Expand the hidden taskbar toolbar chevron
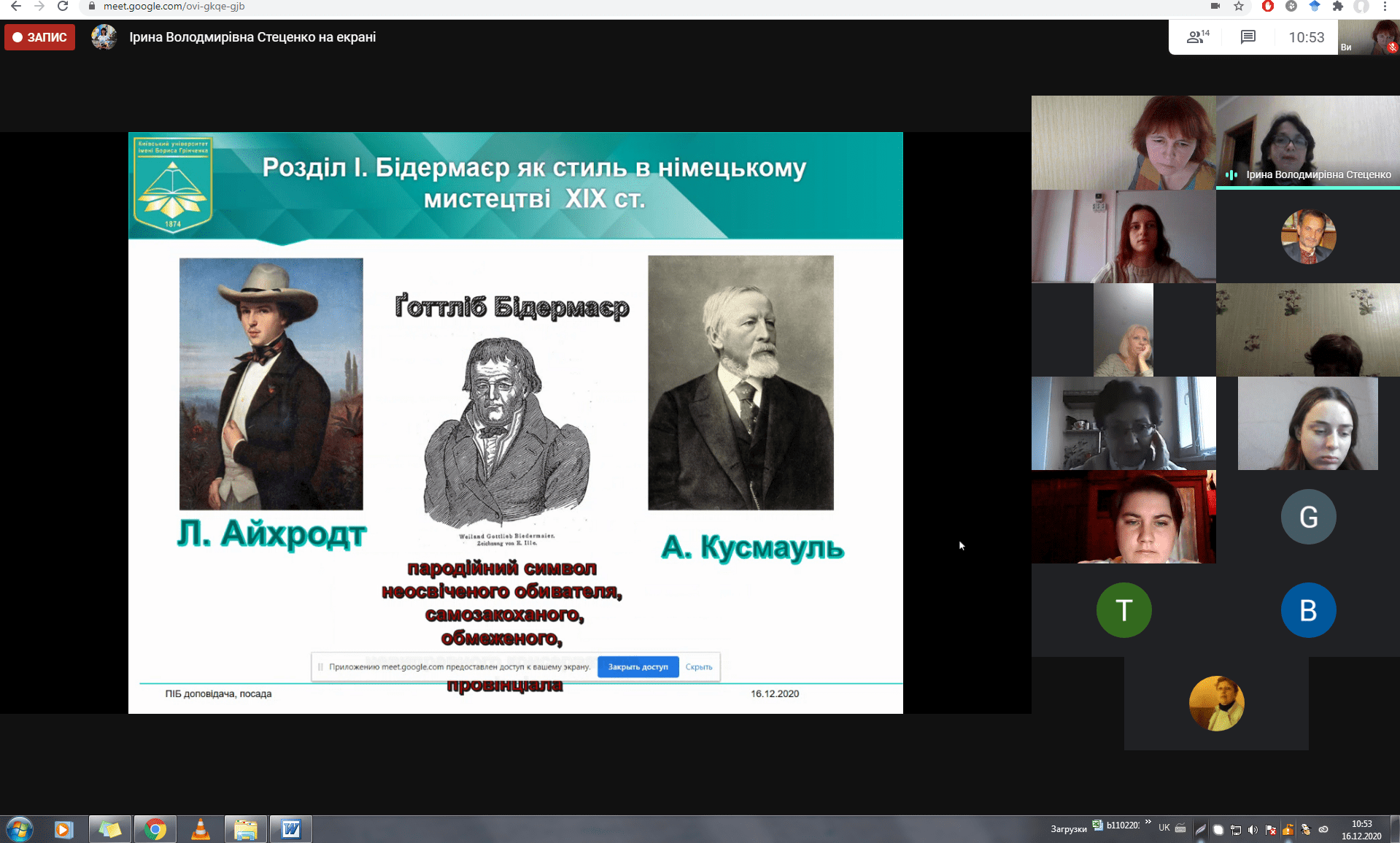Screen dimensions: 1400x843 [1148, 823]
